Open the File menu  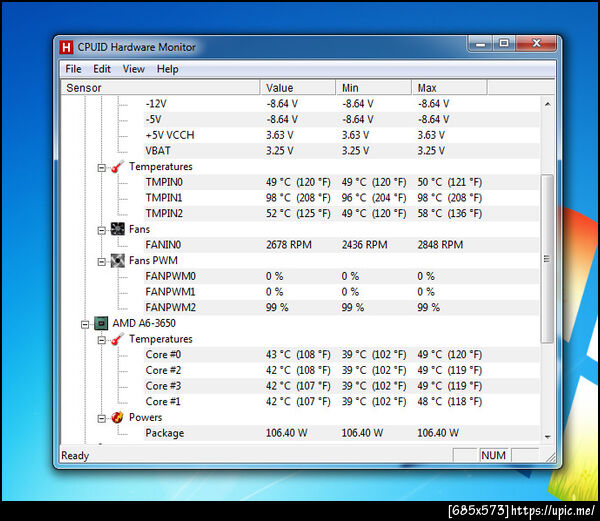[73, 69]
